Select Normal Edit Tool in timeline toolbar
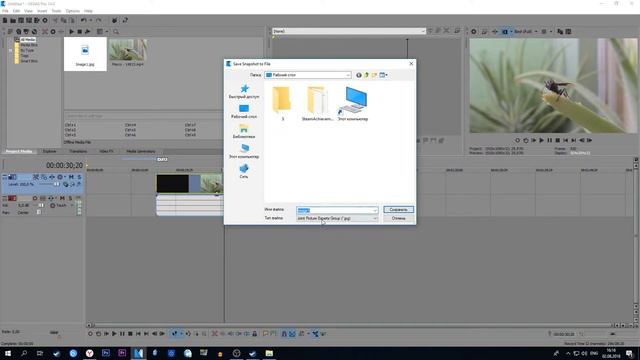The height and width of the screenshot is (360, 640). click(175, 334)
